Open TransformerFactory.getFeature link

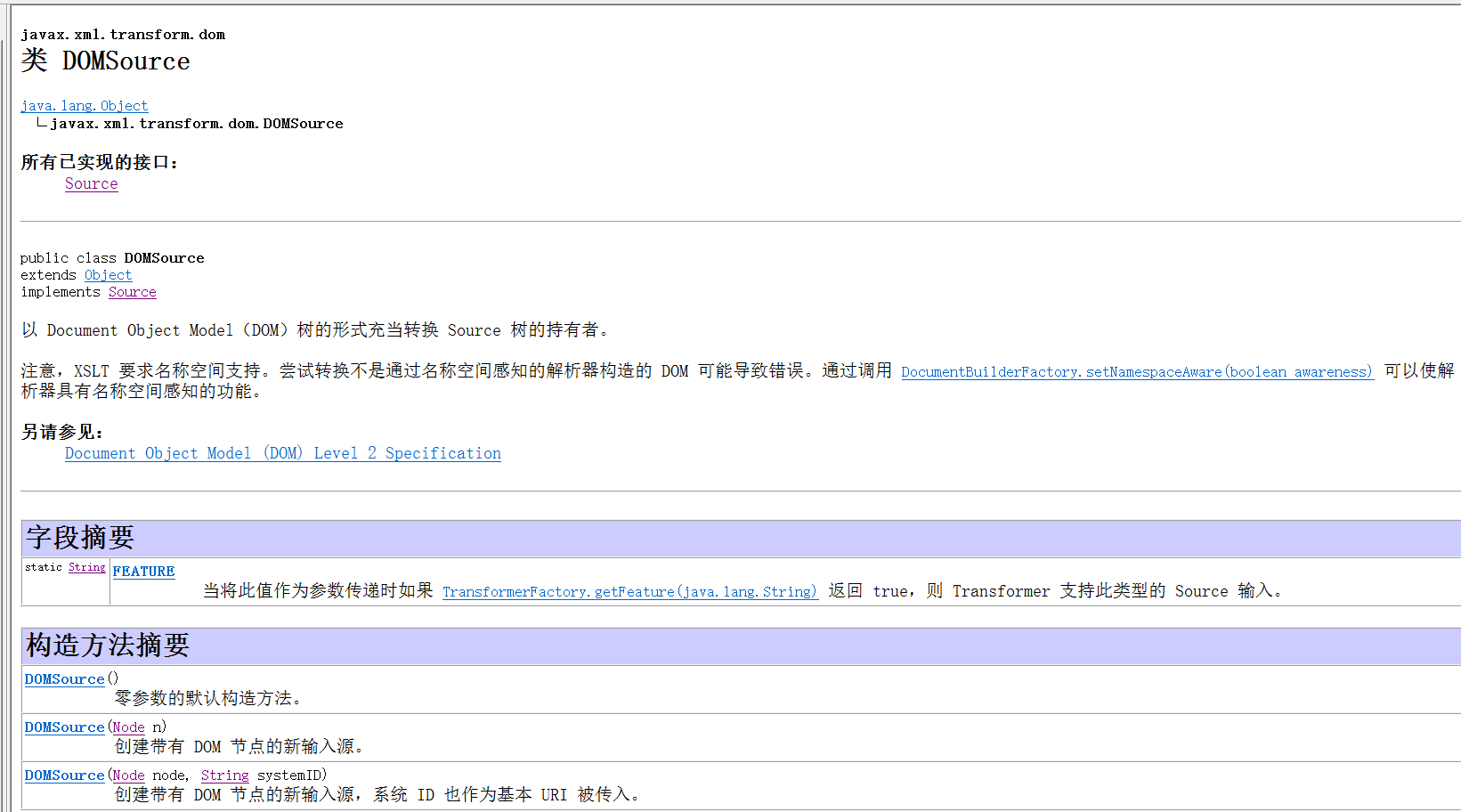click(629, 591)
